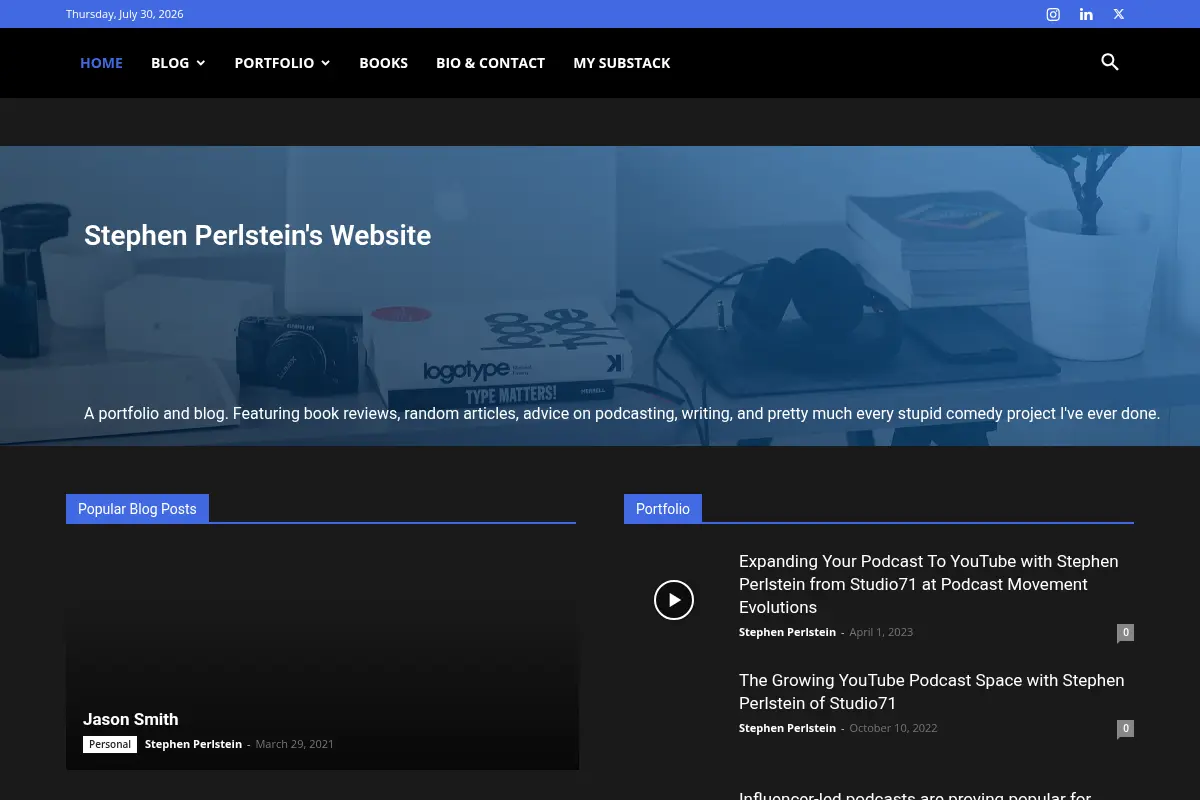Open author Stephen Perlstein under Jason Smith
The width and height of the screenshot is (1200, 800).
[193, 744]
